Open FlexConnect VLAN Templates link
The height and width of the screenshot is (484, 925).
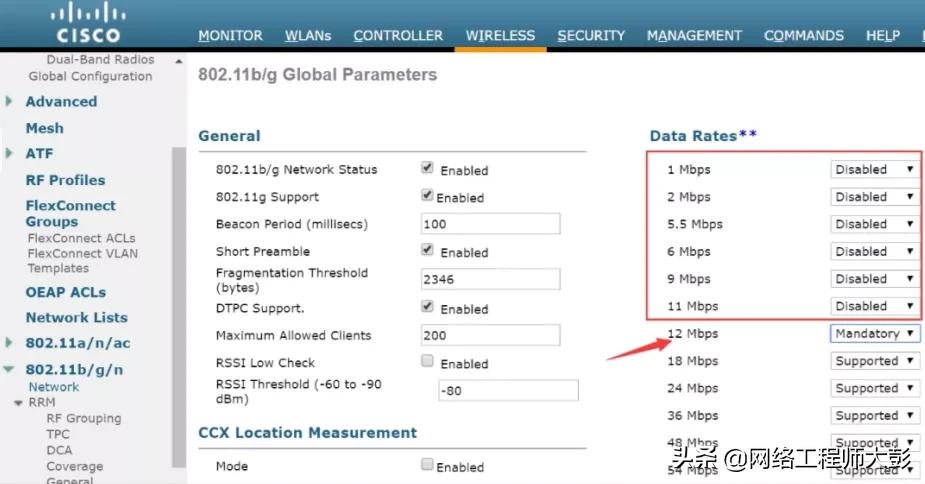(x=83, y=260)
